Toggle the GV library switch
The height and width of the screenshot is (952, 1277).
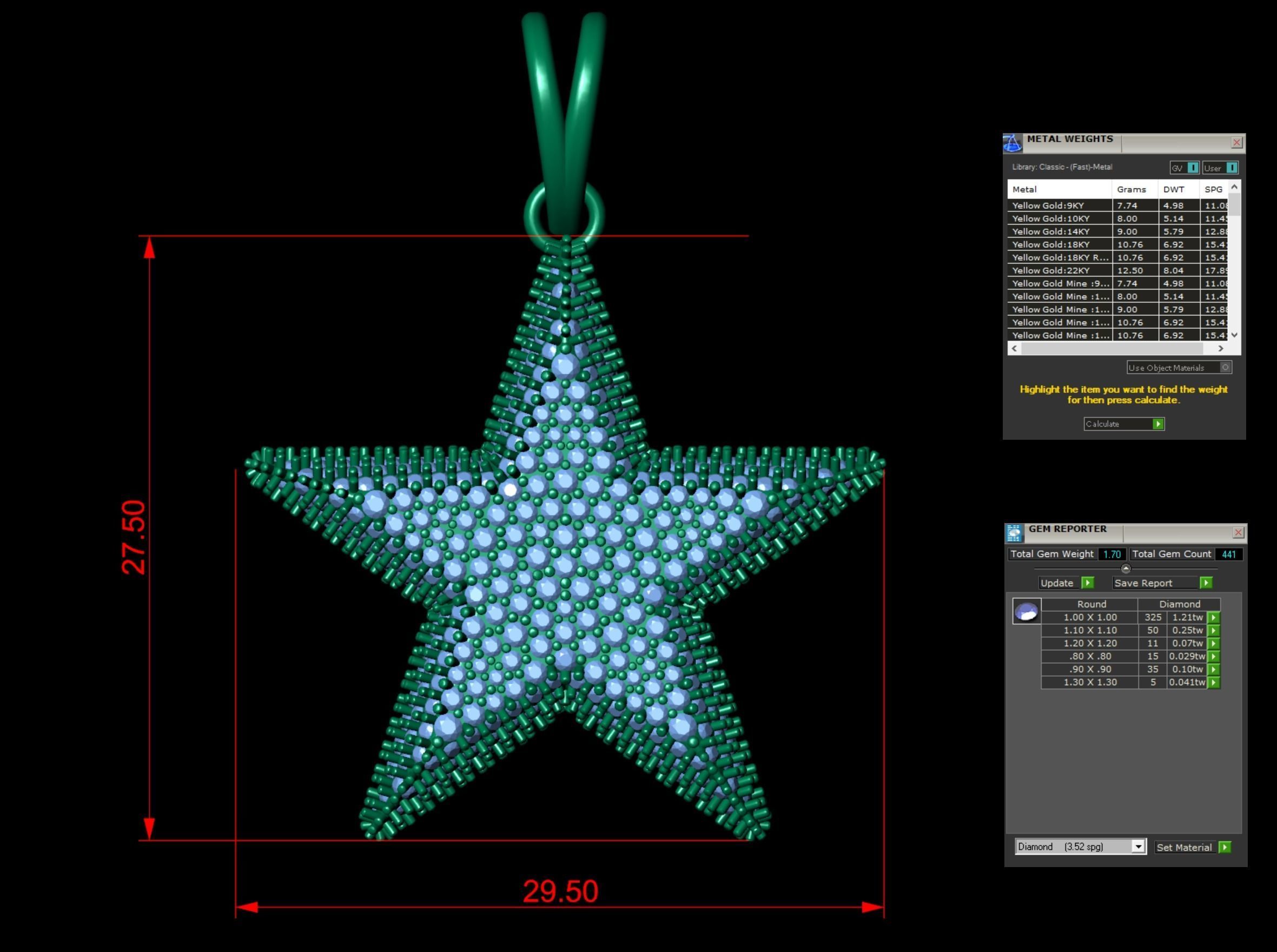1185,168
